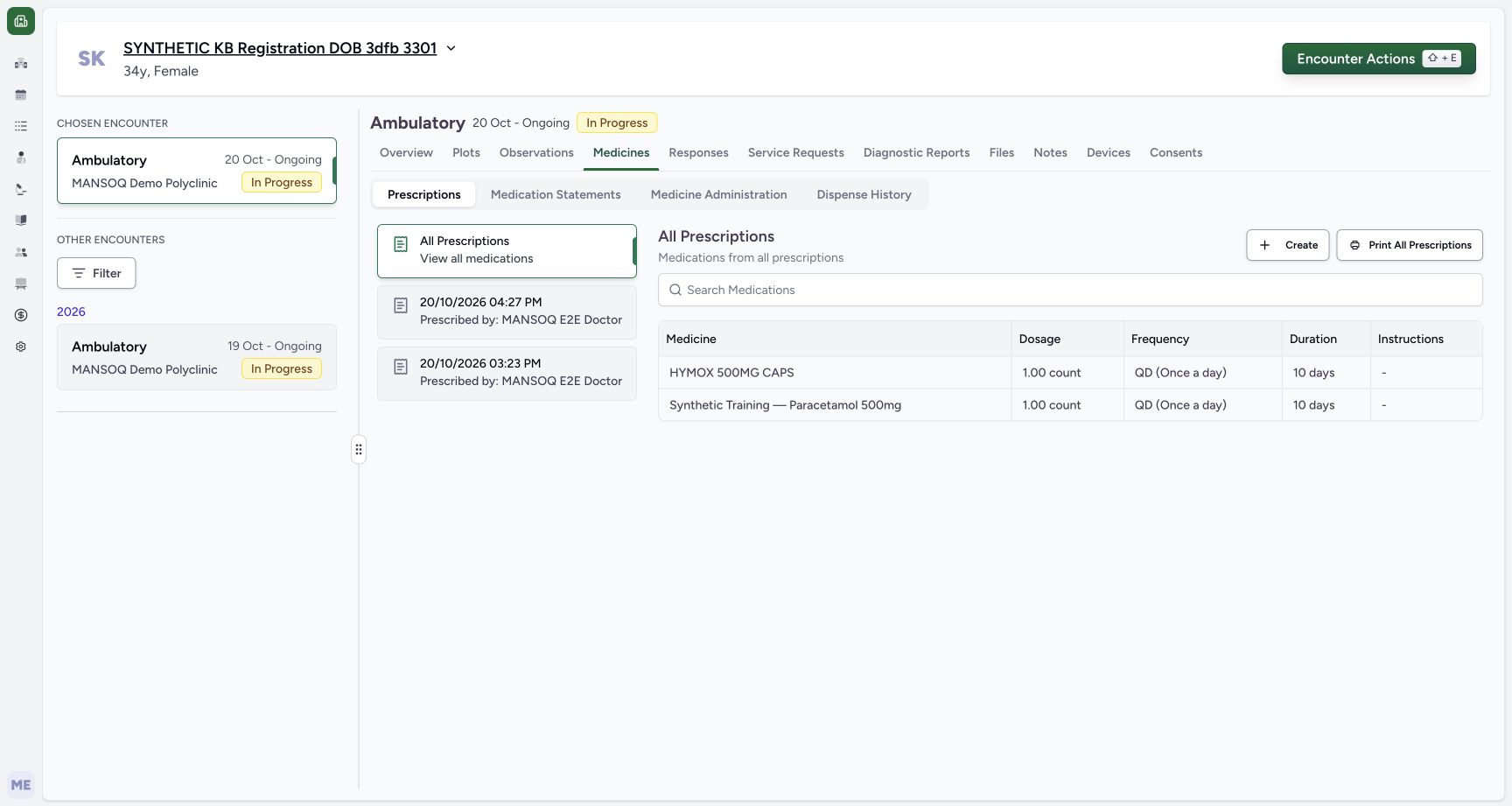
Task: Click the ME user avatar
Action: [x=21, y=785]
